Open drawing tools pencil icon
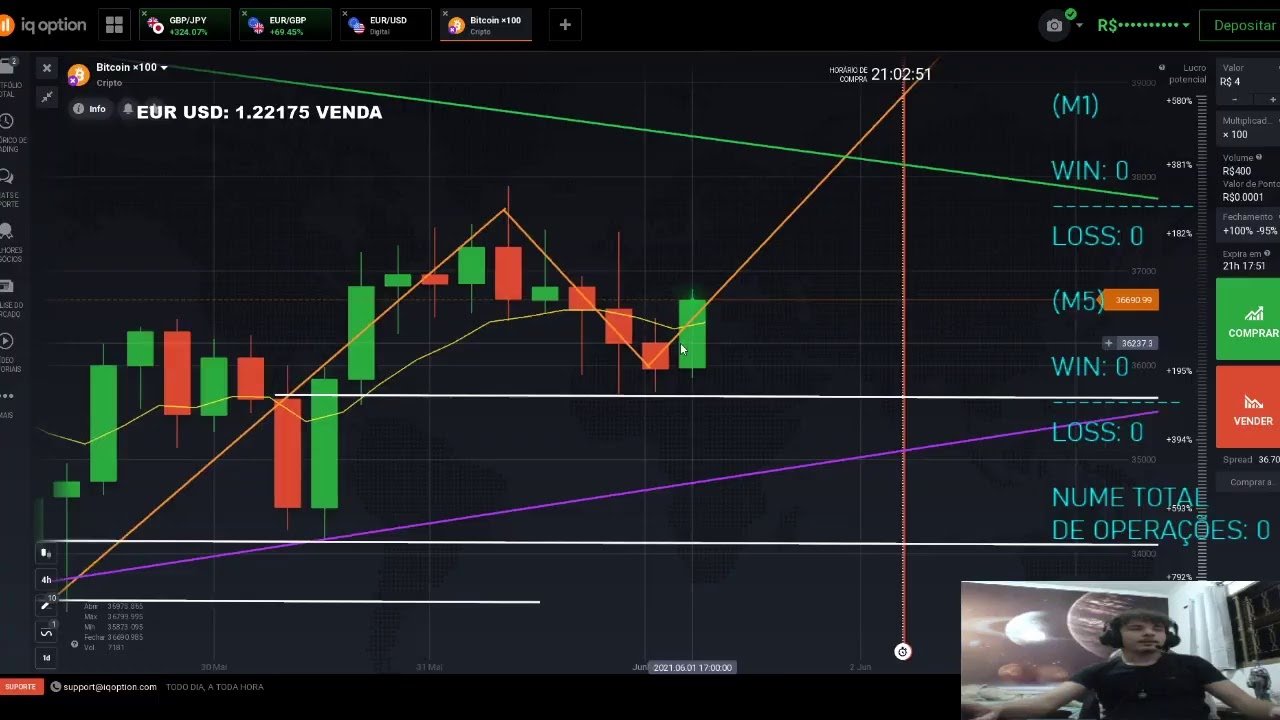 [x=45, y=605]
